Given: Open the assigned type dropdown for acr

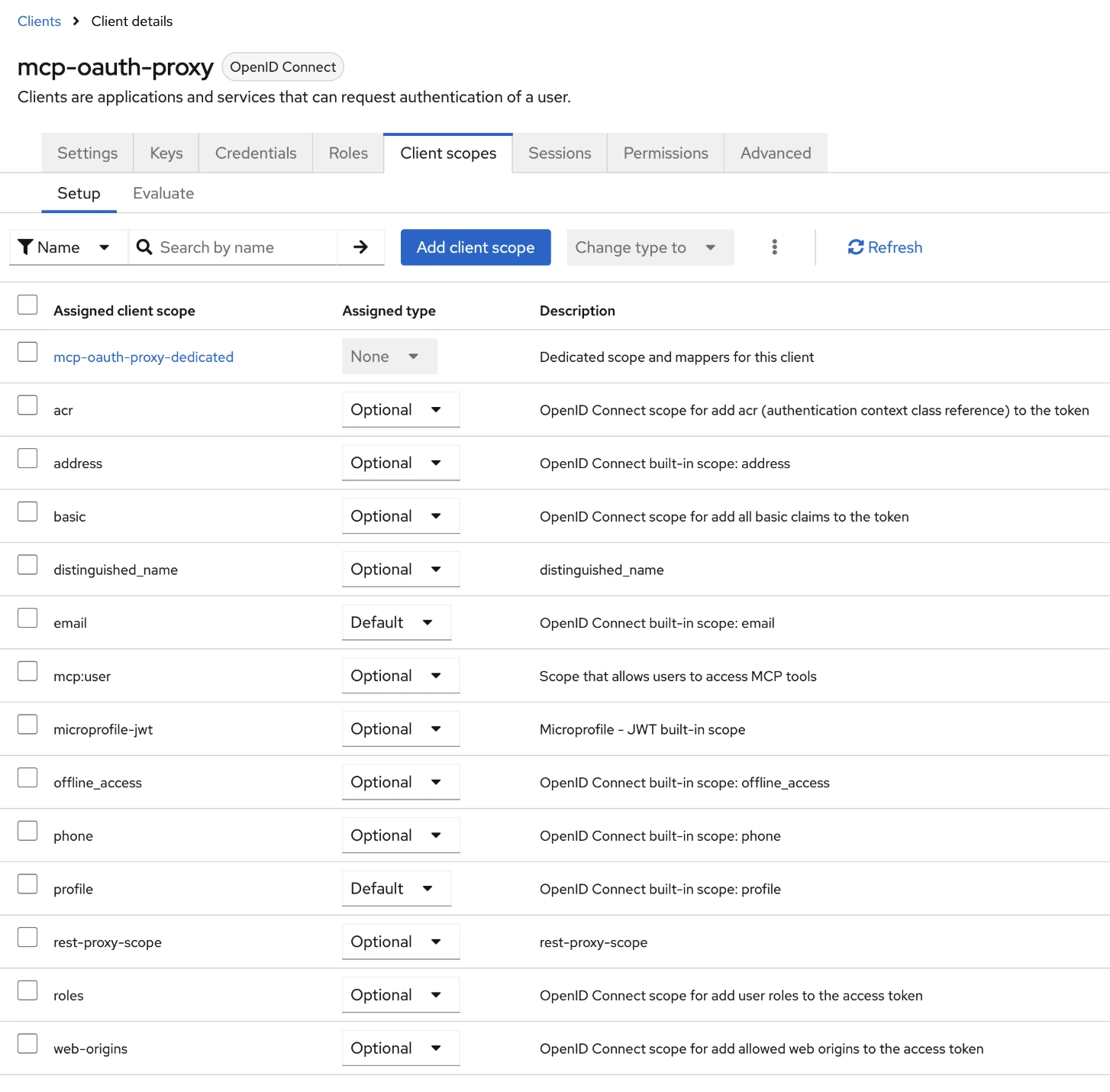Looking at the screenshot, I should [400, 409].
